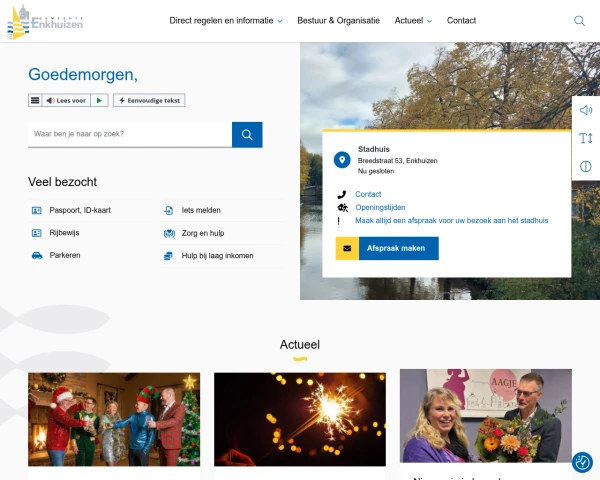The height and width of the screenshot is (480, 600).
Task: Open the Christmas party news thumbnail
Action: (114, 420)
